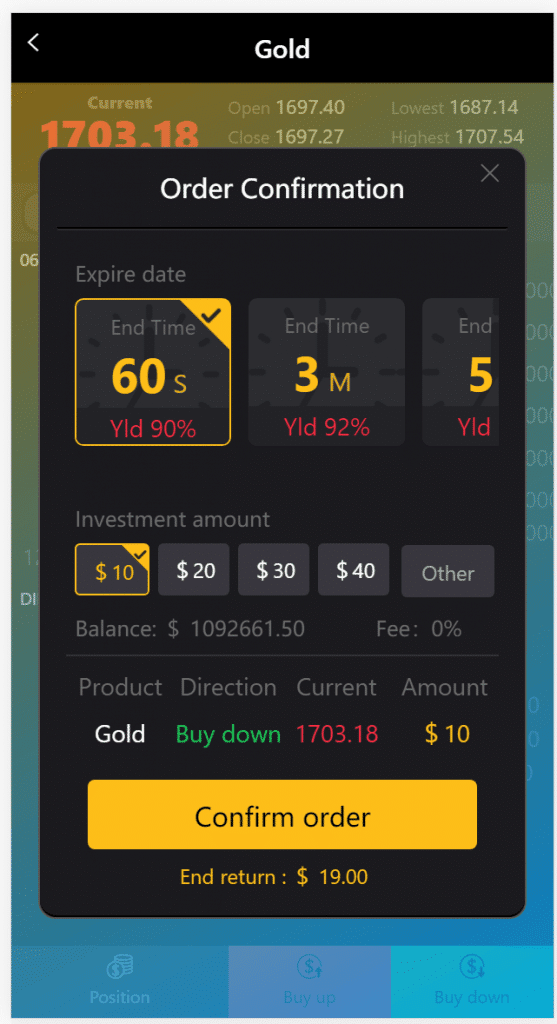Image resolution: width=557 pixels, height=1024 pixels.
Task: Switch to the Buy up tab
Action: pos(310,982)
